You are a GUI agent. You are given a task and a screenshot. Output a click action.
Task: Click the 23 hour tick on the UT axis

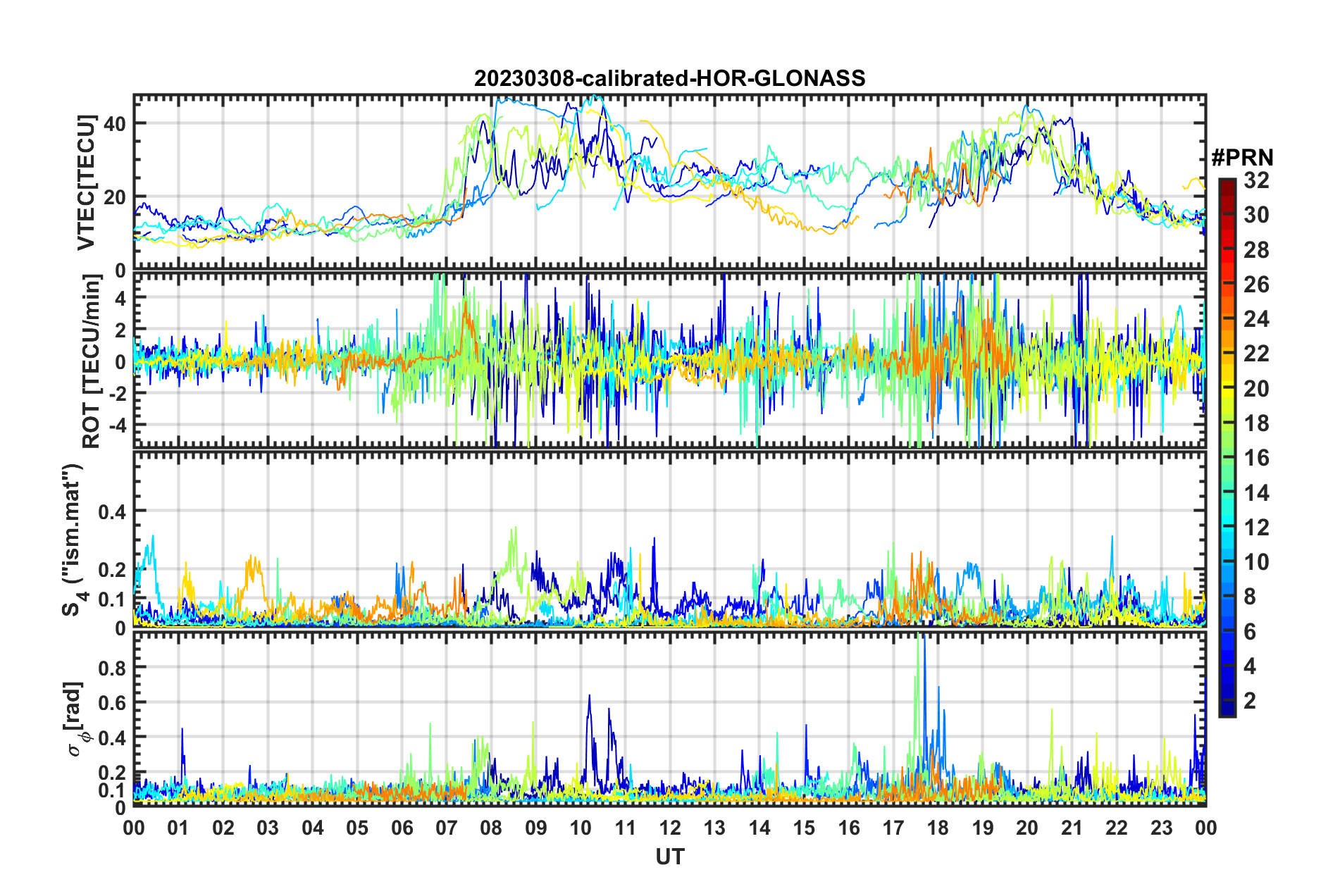click(1161, 828)
